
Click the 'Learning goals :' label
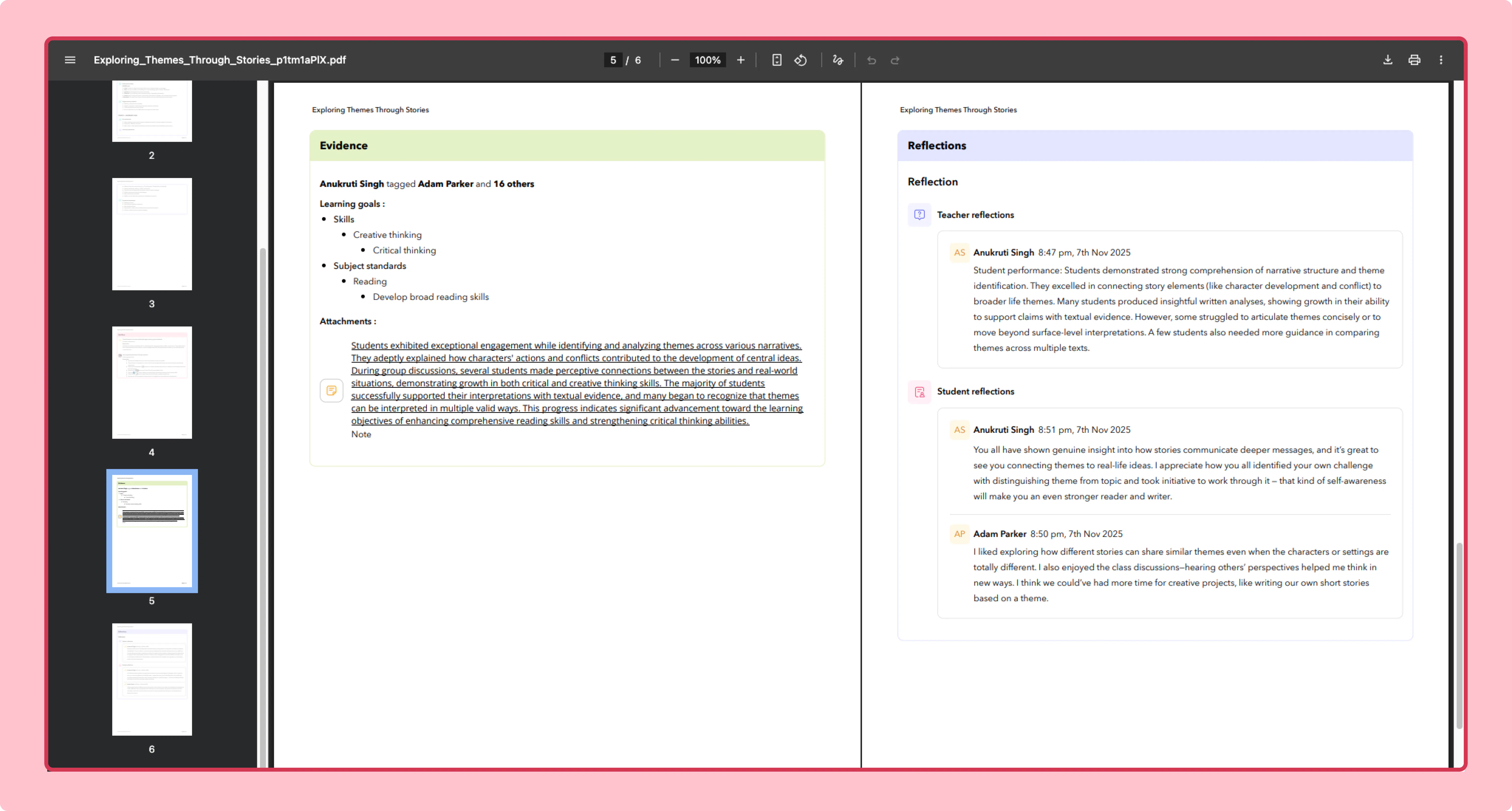point(352,204)
